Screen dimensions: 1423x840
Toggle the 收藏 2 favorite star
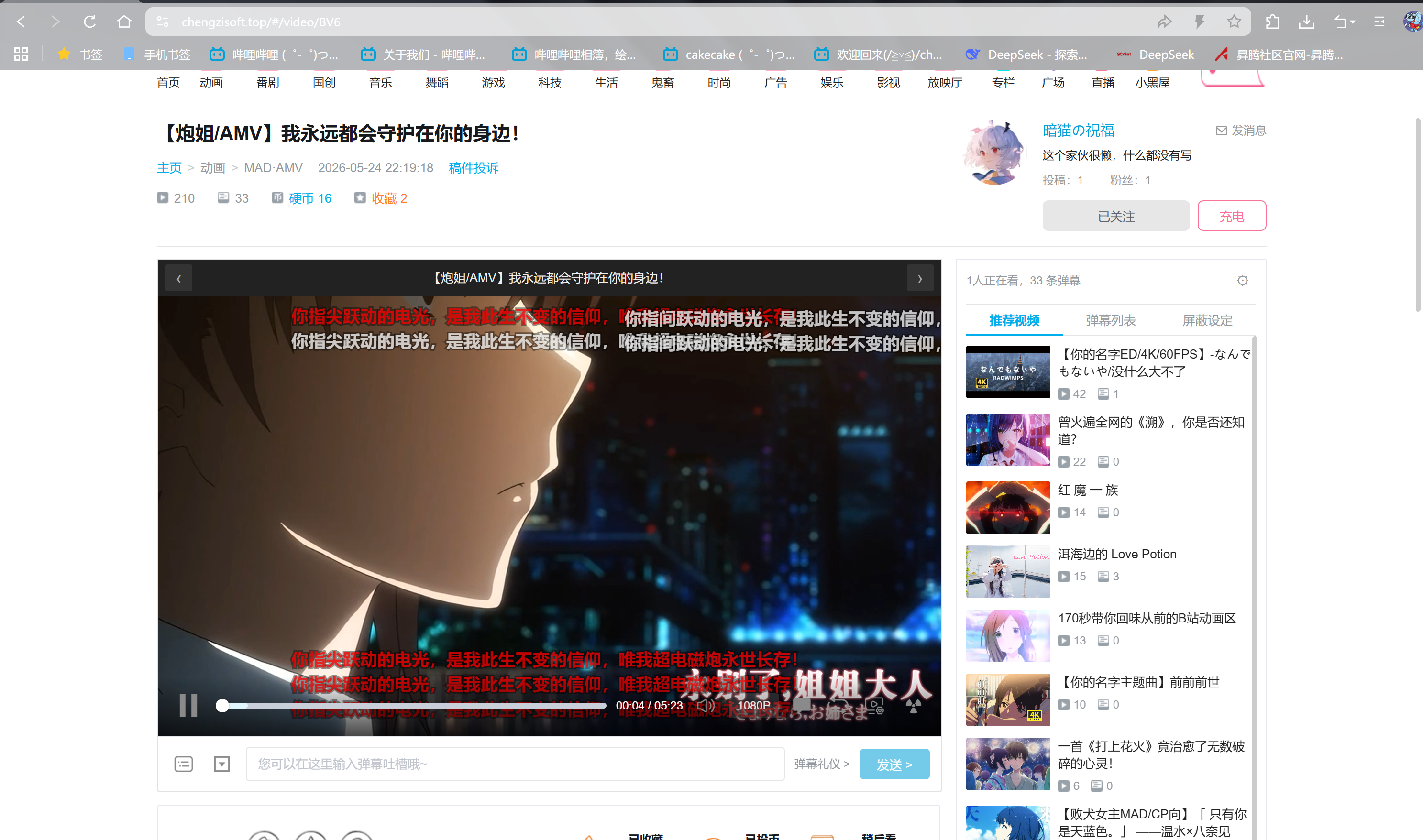(360, 197)
